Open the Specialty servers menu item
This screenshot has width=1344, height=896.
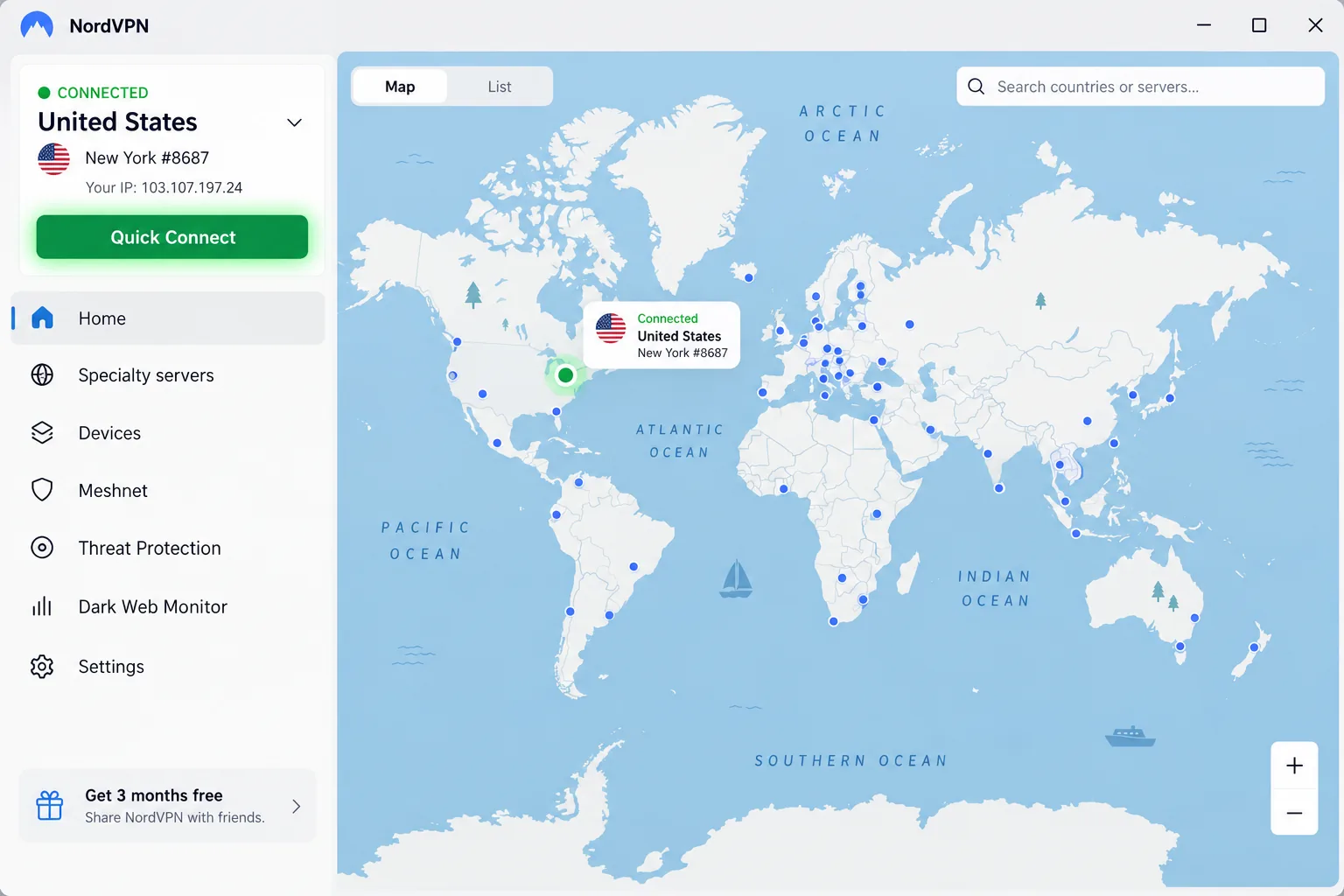point(168,375)
